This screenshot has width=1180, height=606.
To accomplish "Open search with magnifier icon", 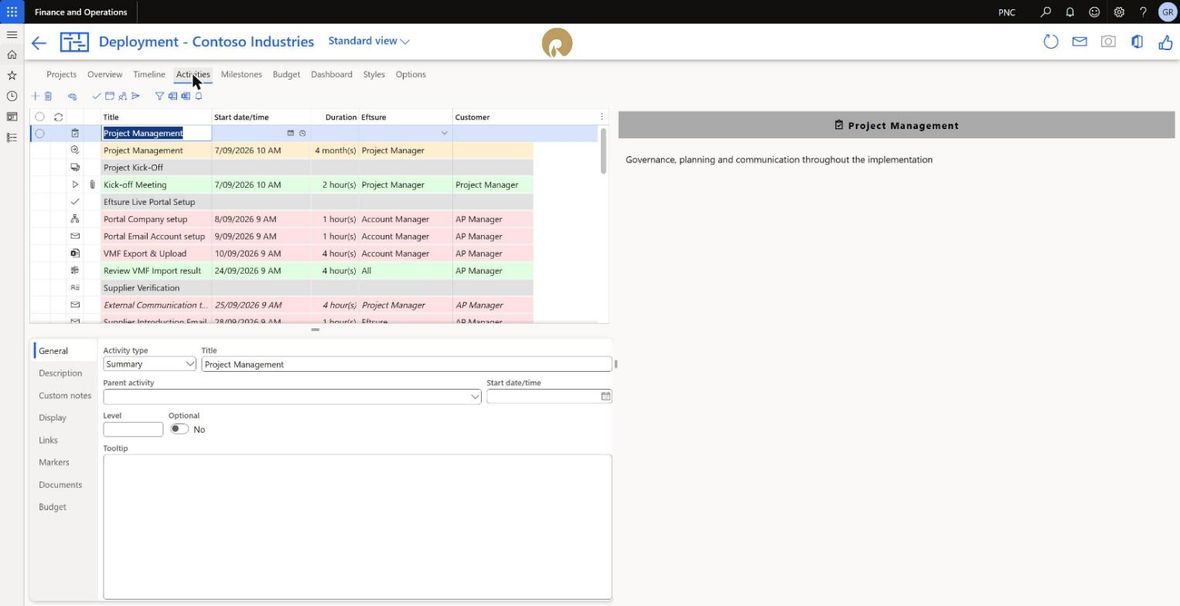I will click(1045, 12).
